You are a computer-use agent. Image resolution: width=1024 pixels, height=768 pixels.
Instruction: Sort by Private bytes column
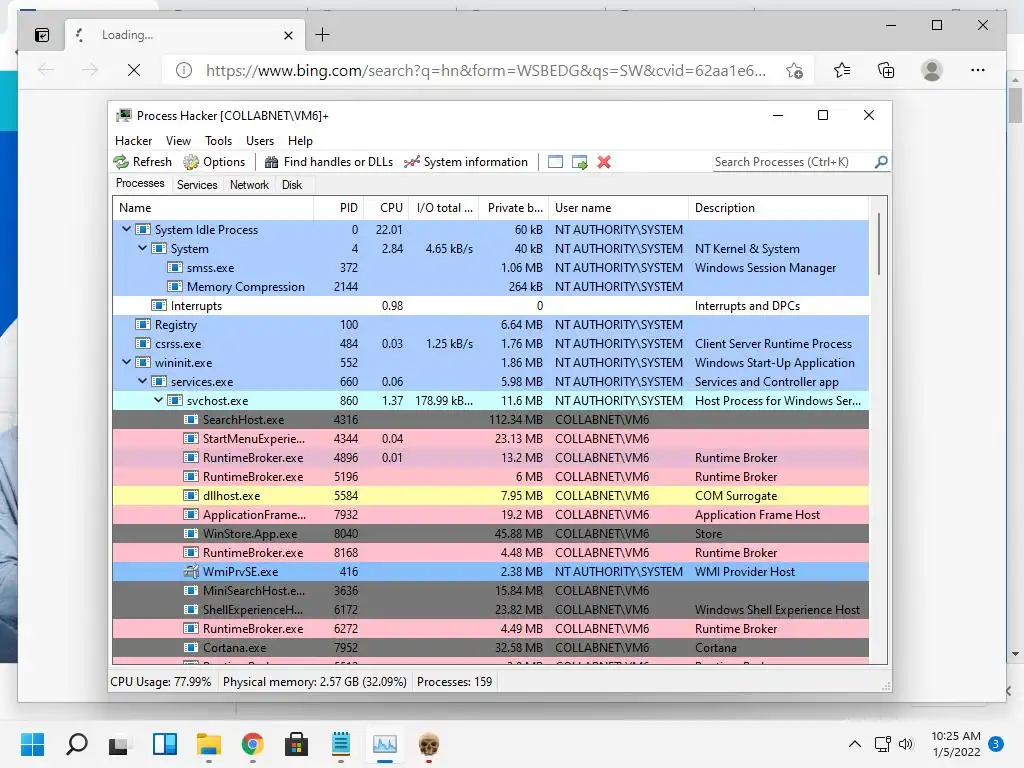click(514, 208)
